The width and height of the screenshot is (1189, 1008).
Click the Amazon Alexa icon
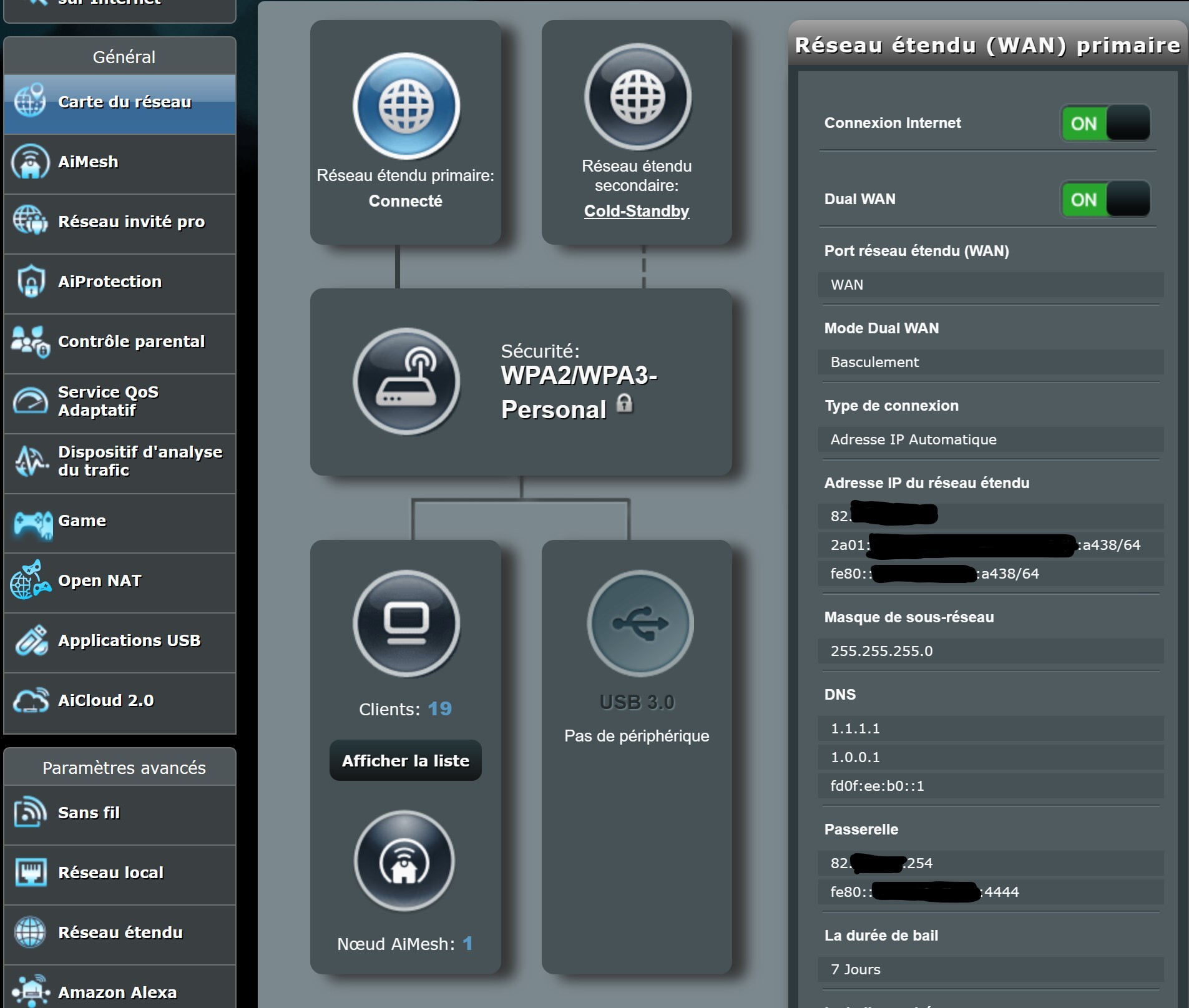pyautogui.click(x=30, y=991)
